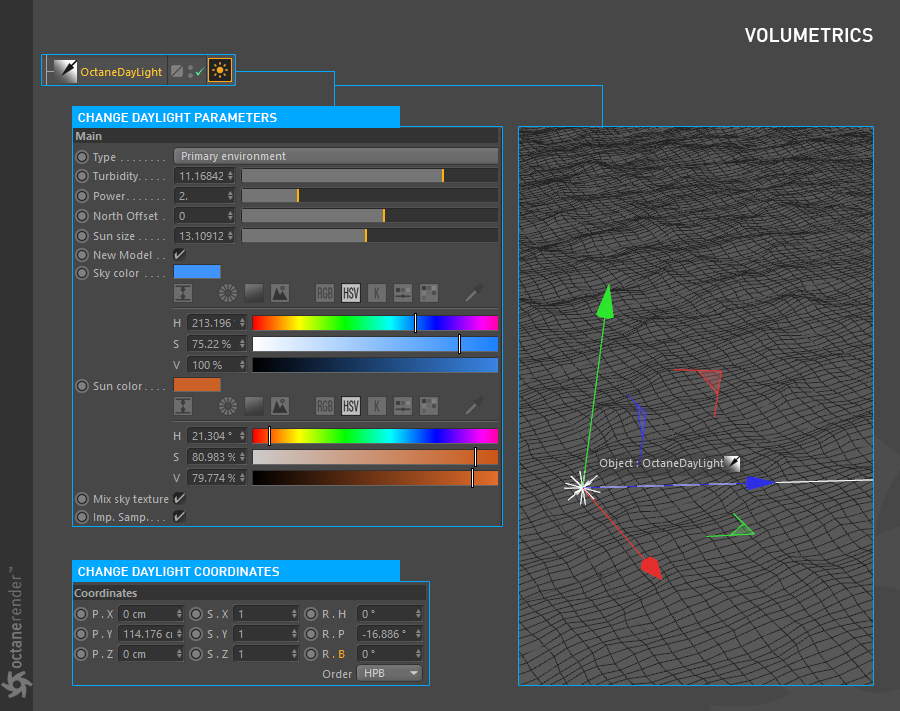Select Sun color spectrum mode icon

(254, 406)
